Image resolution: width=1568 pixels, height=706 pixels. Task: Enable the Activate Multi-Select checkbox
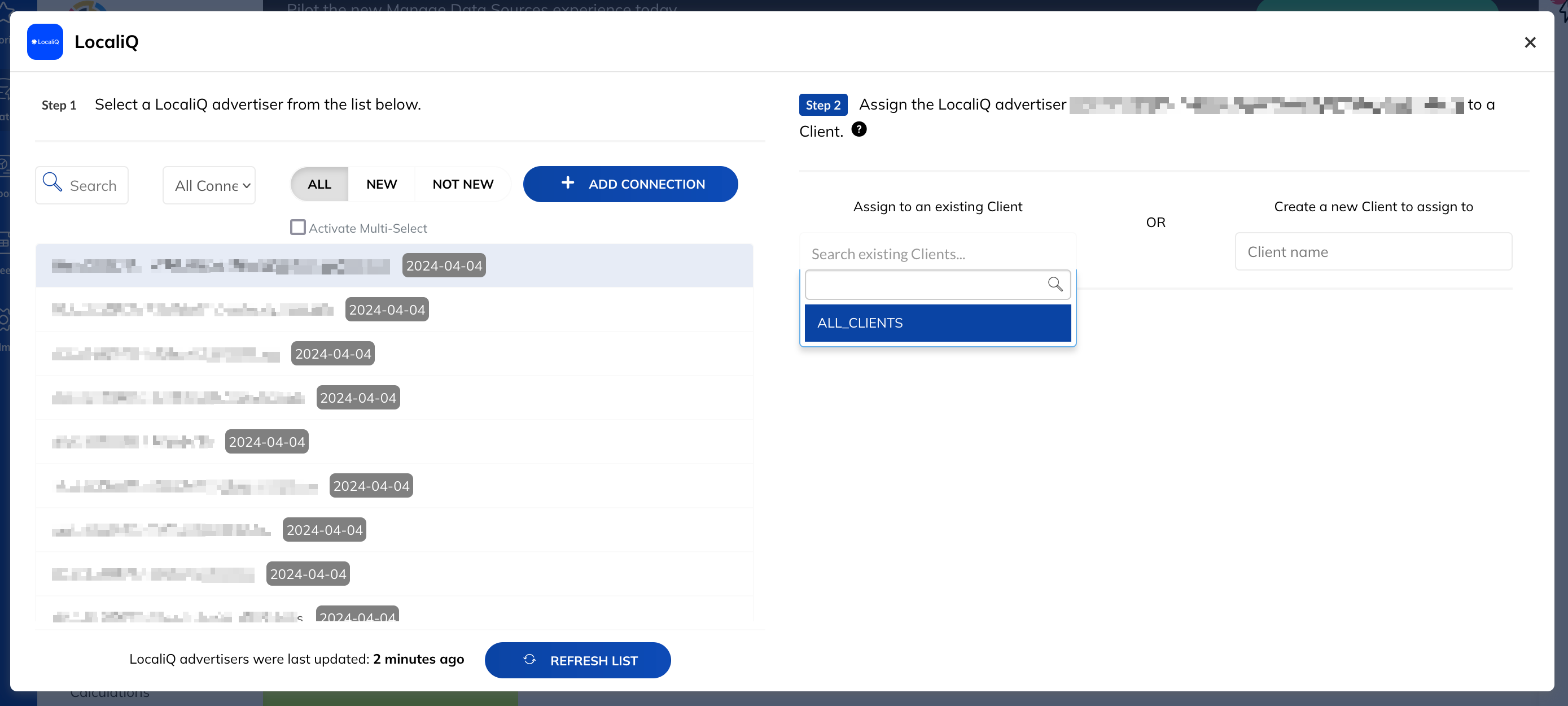pos(297,227)
